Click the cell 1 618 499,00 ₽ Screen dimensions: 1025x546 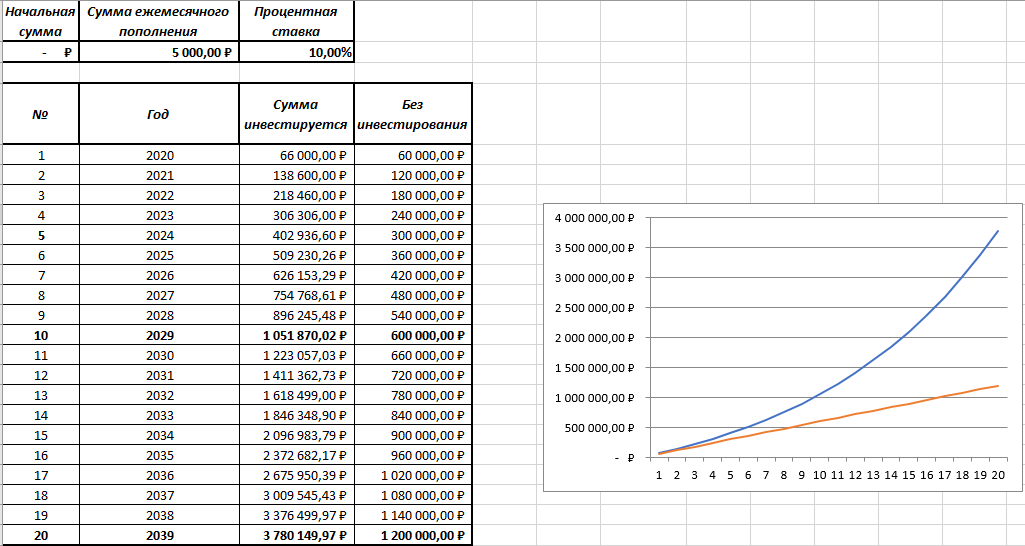click(296, 396)
